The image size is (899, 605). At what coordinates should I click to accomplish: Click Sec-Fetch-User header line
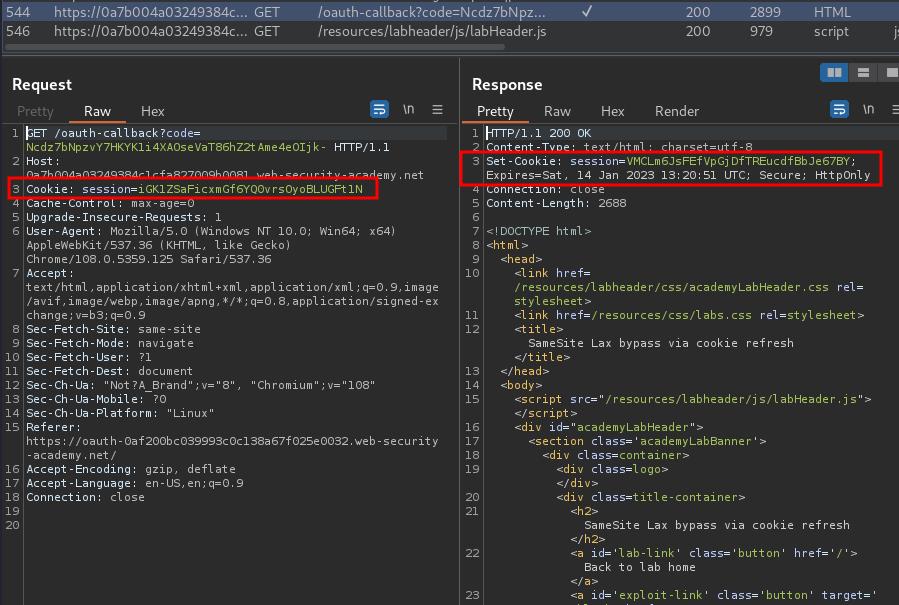coord(88,357)
